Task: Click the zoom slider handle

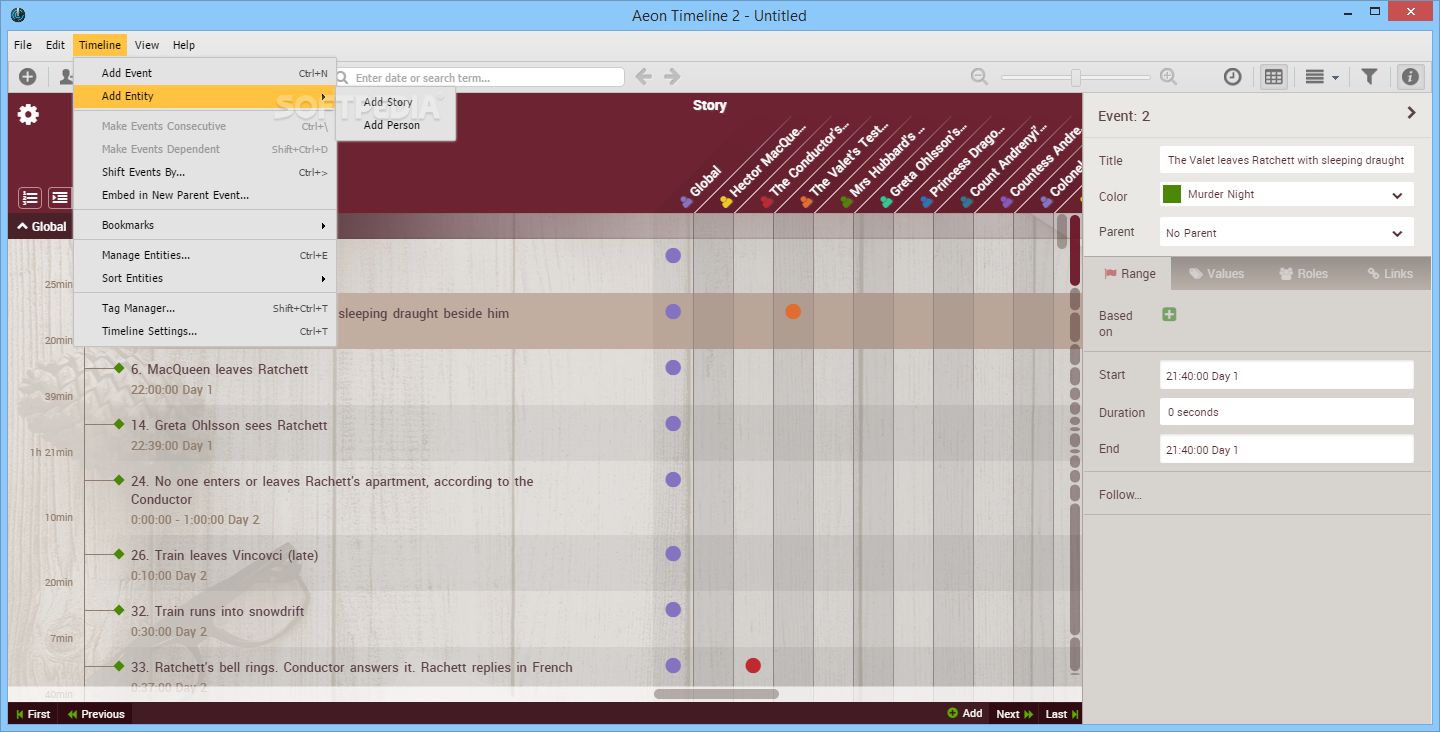Action: 1075,77
